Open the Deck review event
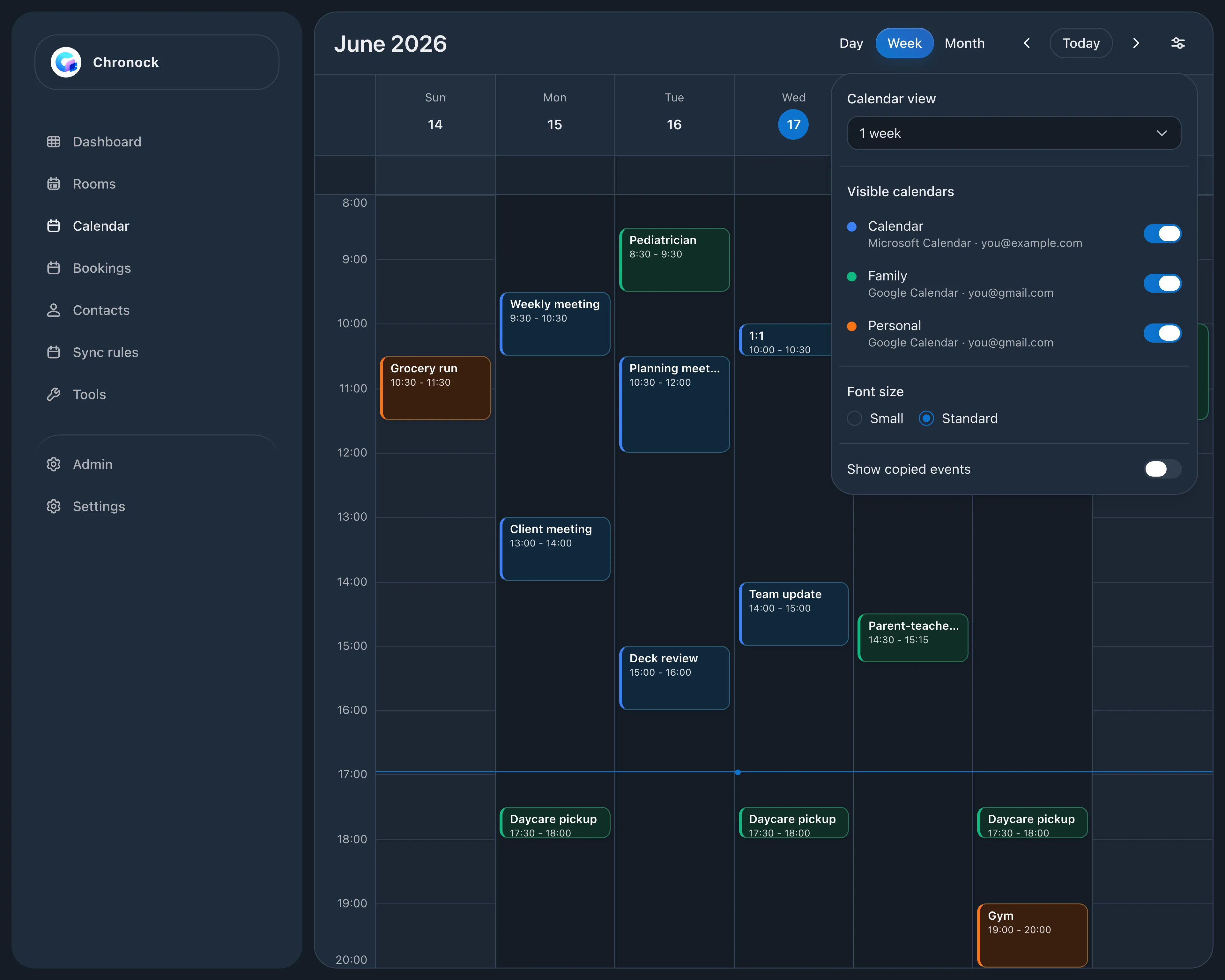This screenshot has height=980, width=1225. point(674,678)
